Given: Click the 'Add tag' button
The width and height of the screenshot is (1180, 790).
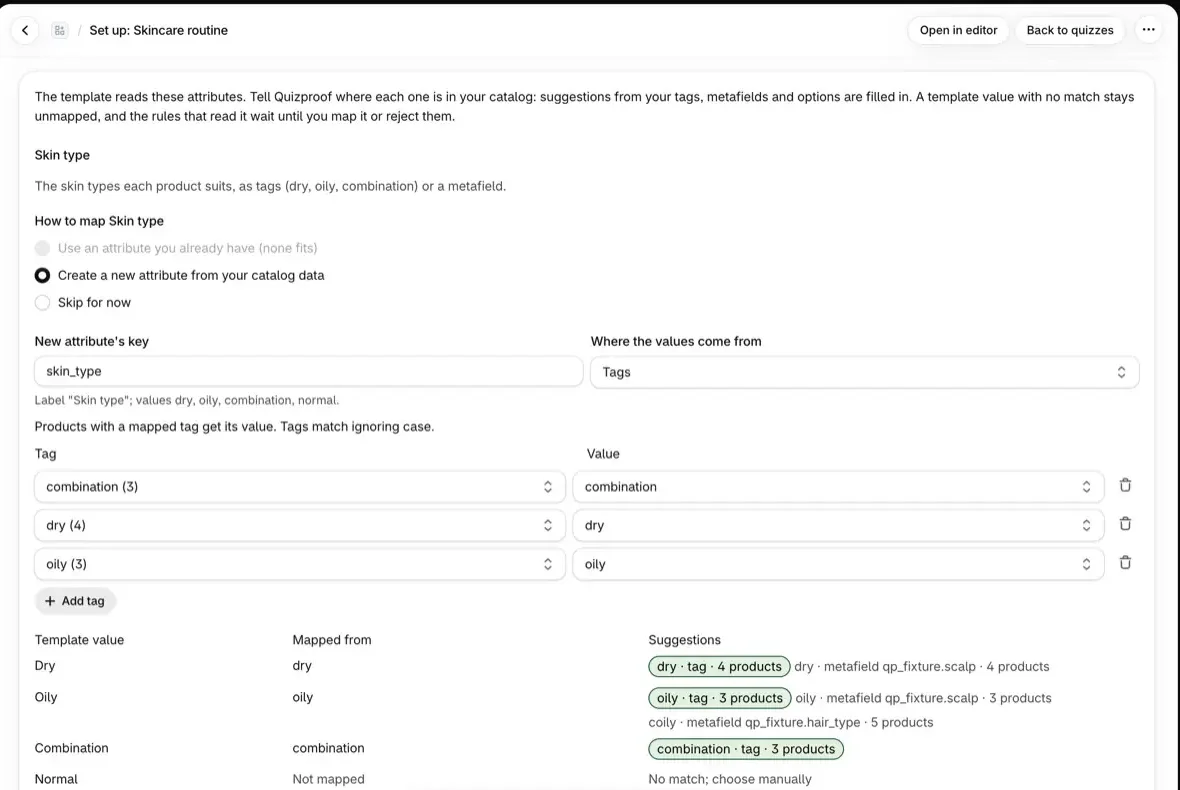Looking at the screenshot, I should click(x=75, y=601).
